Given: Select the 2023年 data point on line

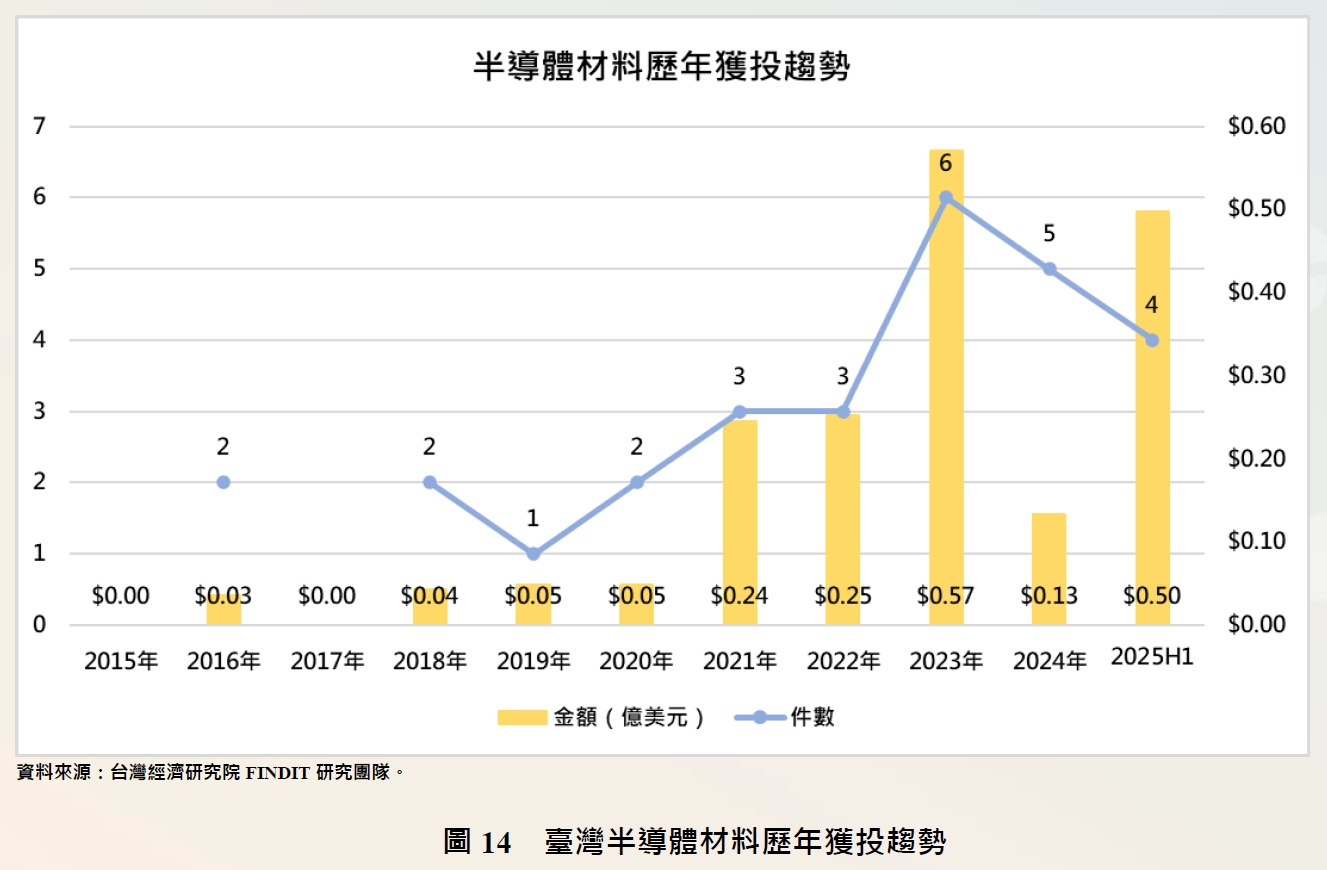Looking at the screenshot, I should point(946,198).
